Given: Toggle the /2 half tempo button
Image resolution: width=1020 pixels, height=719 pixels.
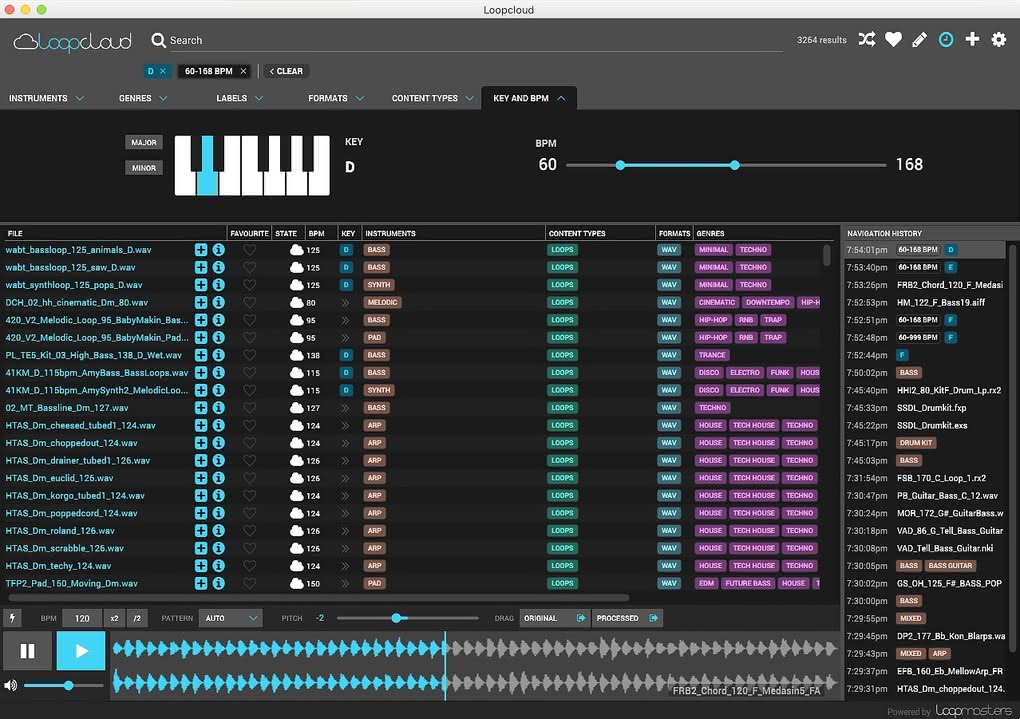Looking at the screenshot, I should [x=137, y=618].
